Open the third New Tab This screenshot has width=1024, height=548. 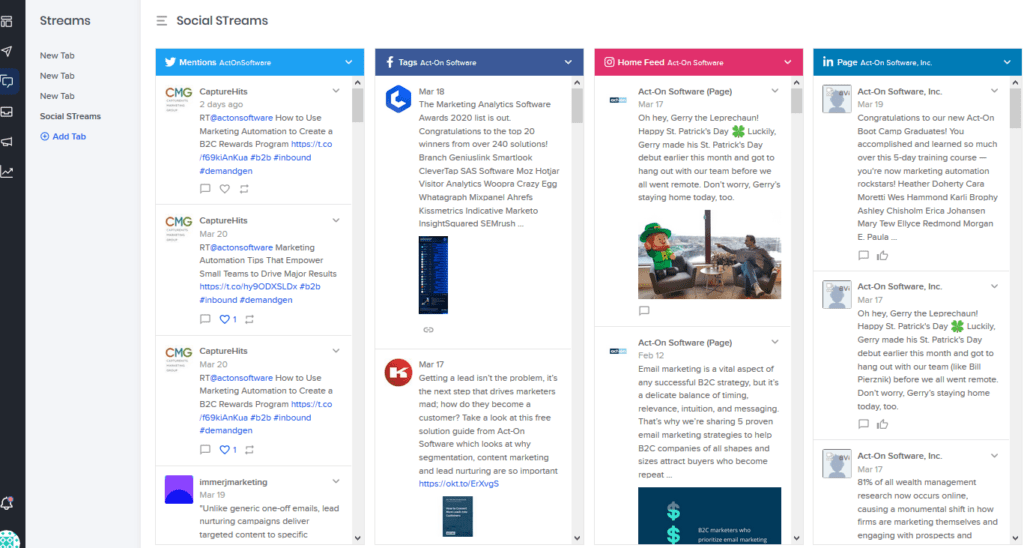57,96
